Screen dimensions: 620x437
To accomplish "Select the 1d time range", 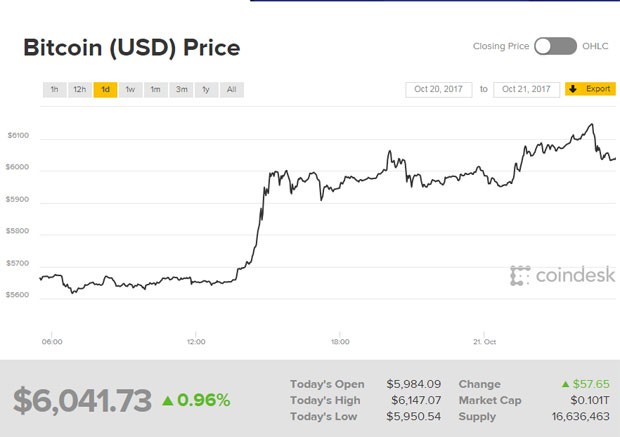I will coord(105,90).
